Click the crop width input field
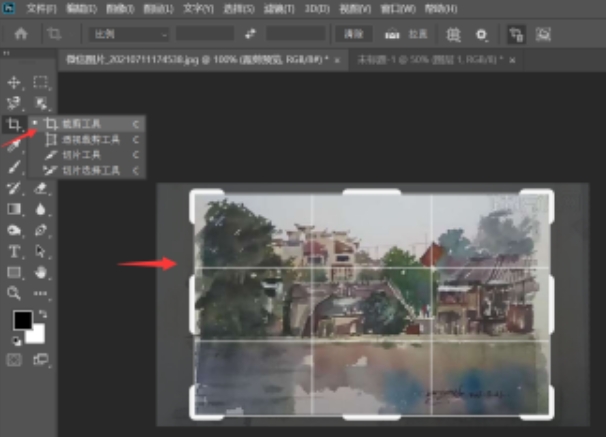606x437 pixels. pyautogui.click(x=205, y=34)
